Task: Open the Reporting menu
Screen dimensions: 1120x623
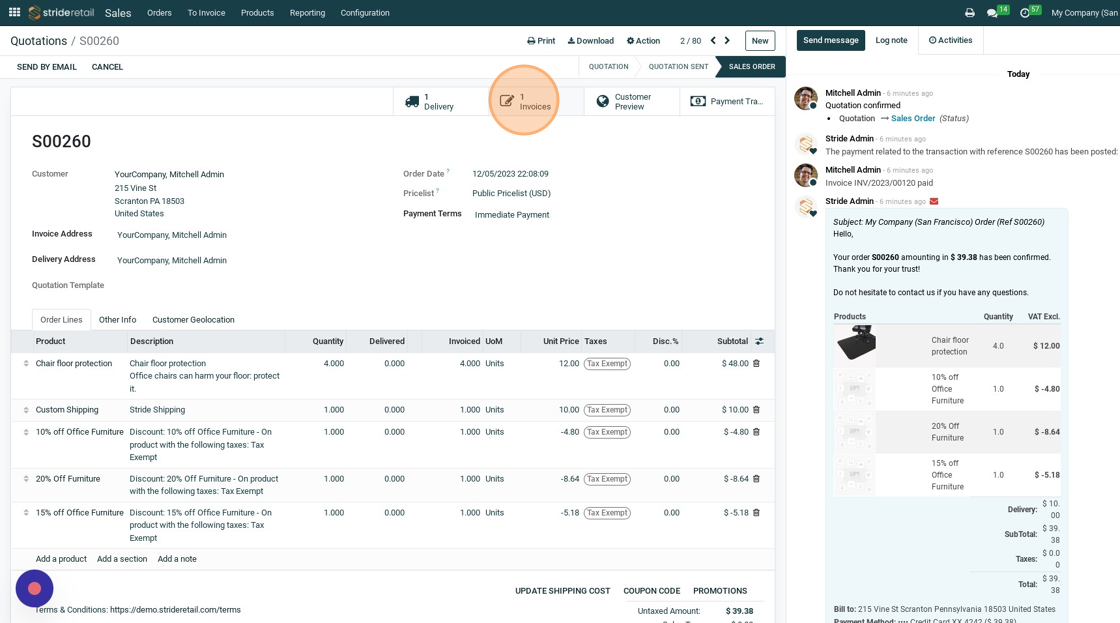Action: point(307,13)
